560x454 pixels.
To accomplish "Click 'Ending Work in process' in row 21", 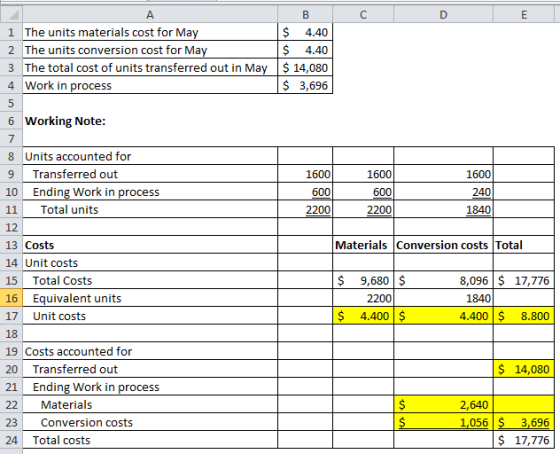I will tap(150, 386).
